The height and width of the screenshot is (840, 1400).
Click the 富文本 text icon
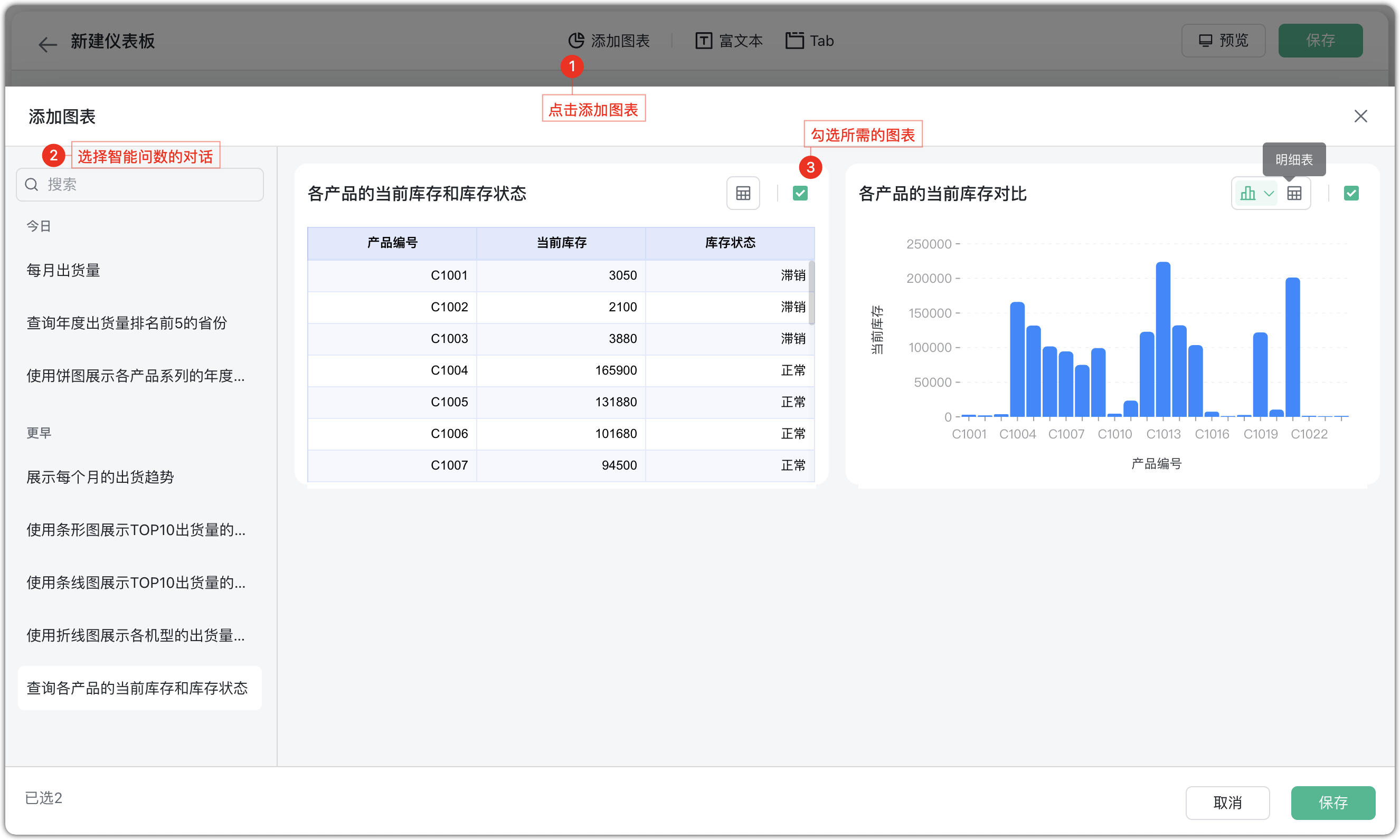[x=703, y=41]
